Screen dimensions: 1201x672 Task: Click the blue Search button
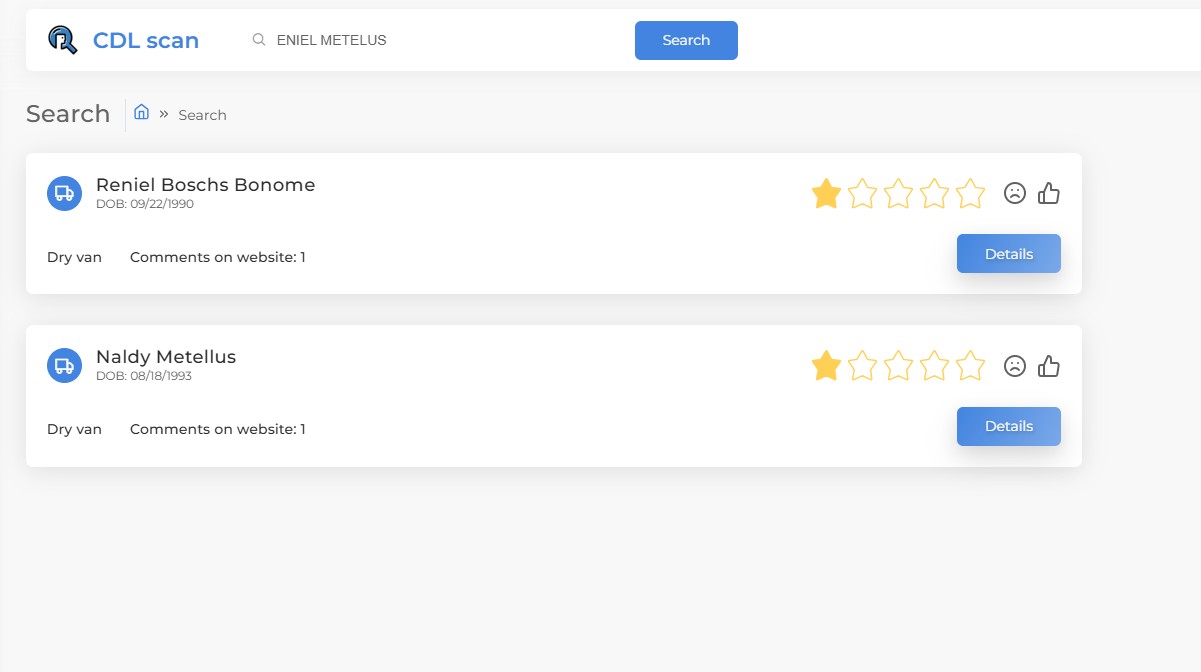(686, 40)
